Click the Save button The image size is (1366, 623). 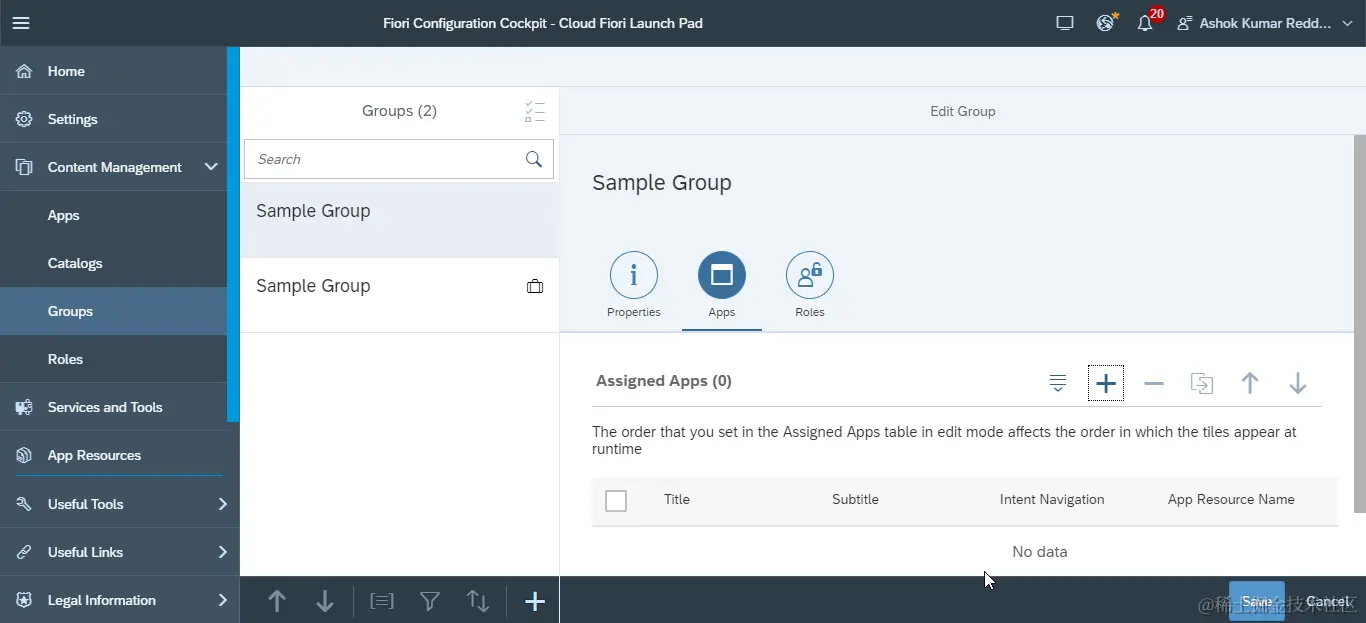pyautogui.click(x=1257, y=601)
